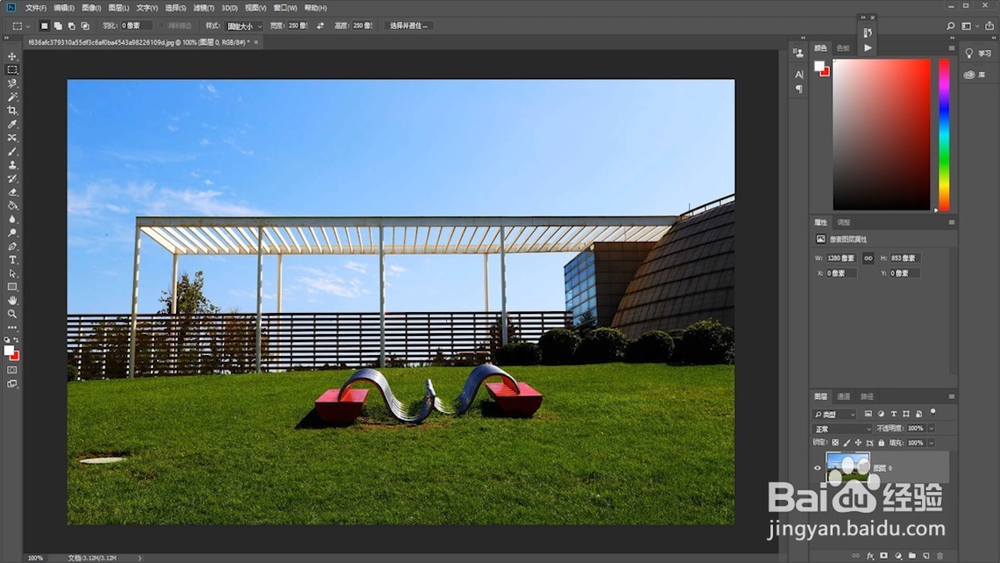The image size is (1000, 563).
Task: Select the Rectangular Marquee tool in toolbox
Action: point(12,69)
